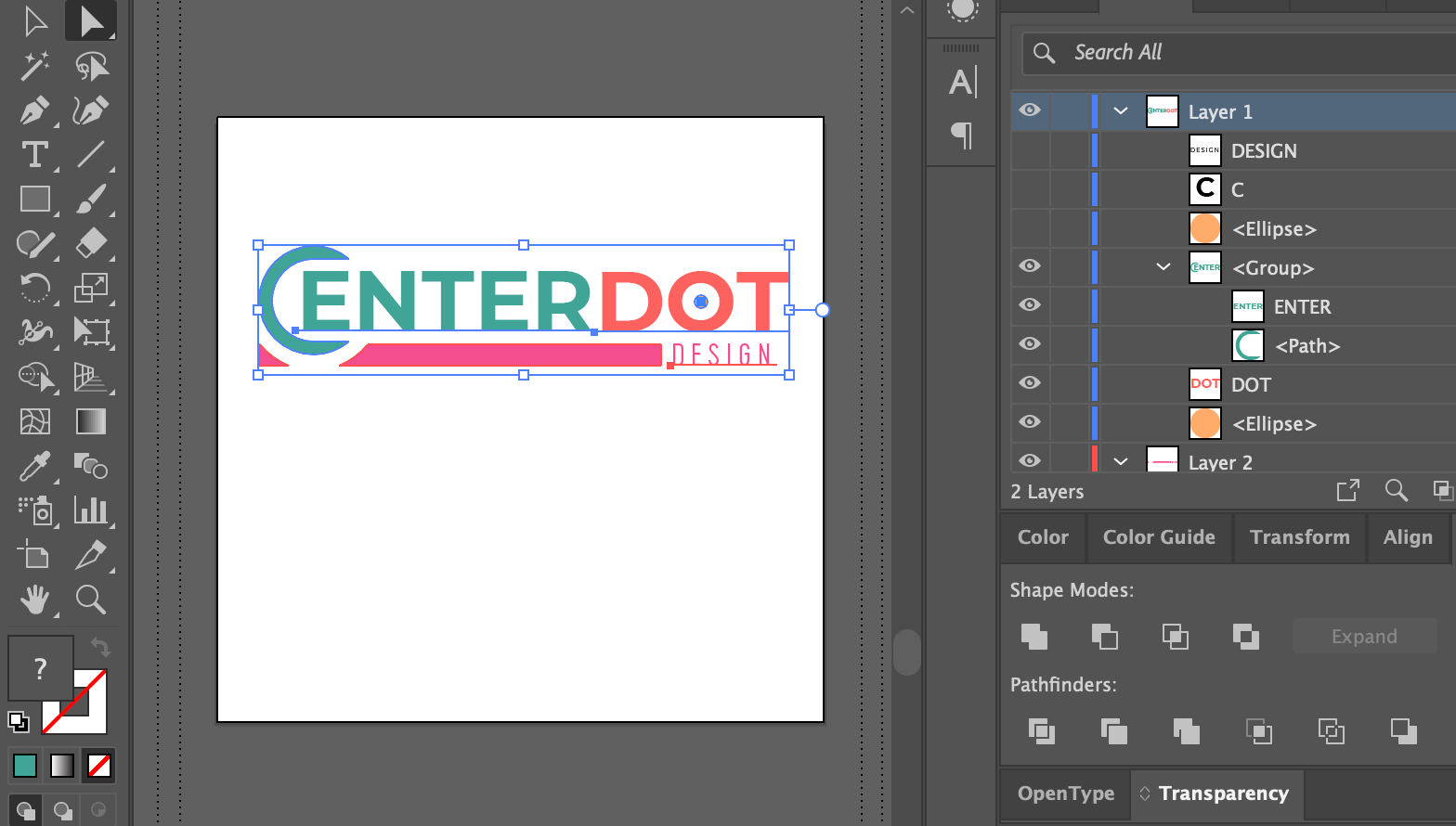1456x826 pixels.
Task: Collapse the <Group> sublayer
Action: [1163, 267]
